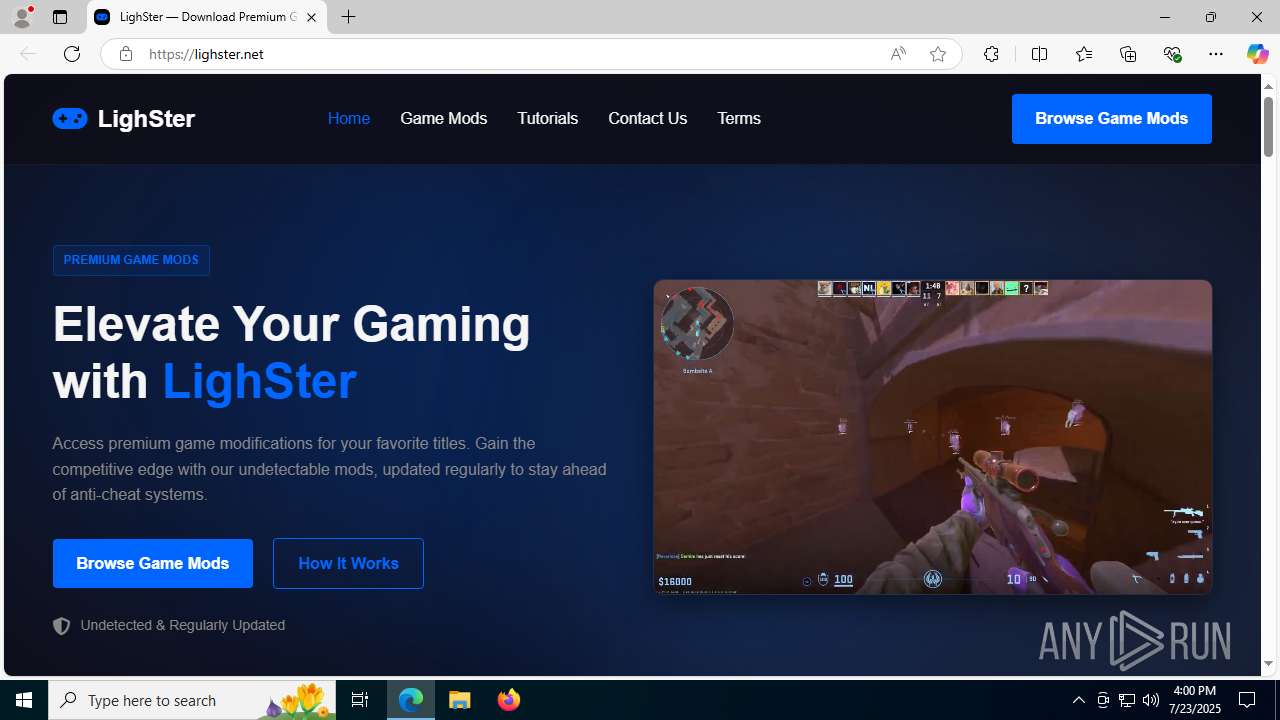The image size is (1280, 720).
Task: Open the Game Mods nav item
Action: 443,118
